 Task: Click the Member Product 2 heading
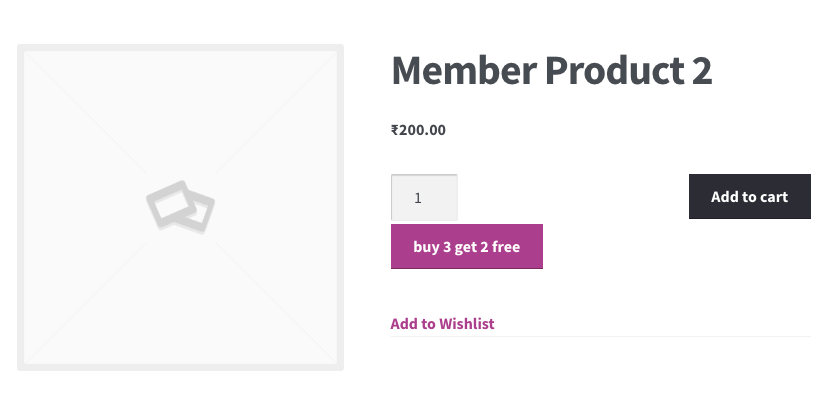click(552, 70)
